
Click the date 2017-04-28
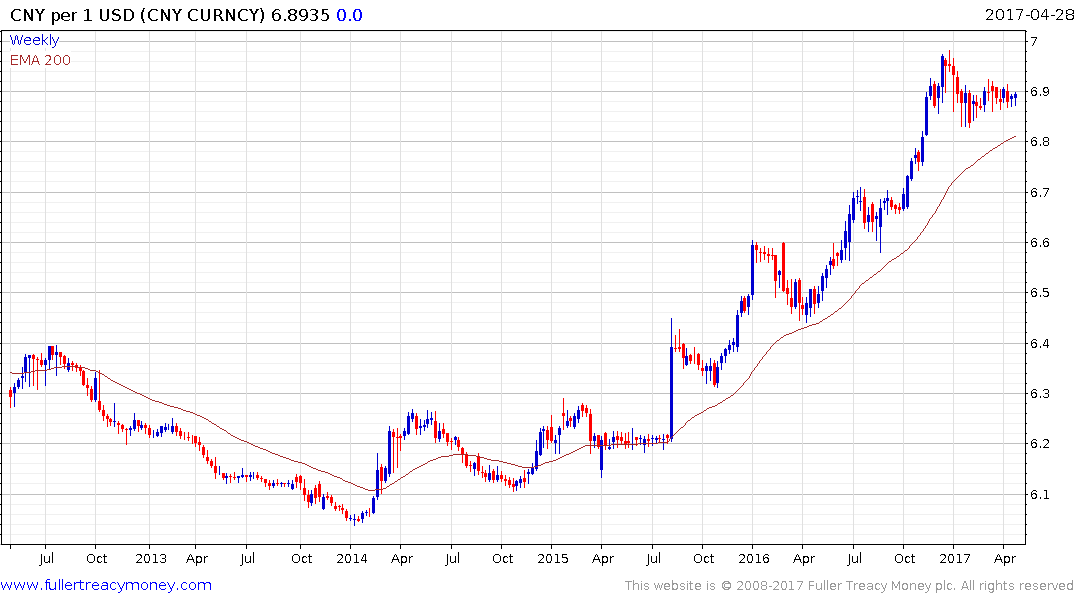pos(1029,15)
